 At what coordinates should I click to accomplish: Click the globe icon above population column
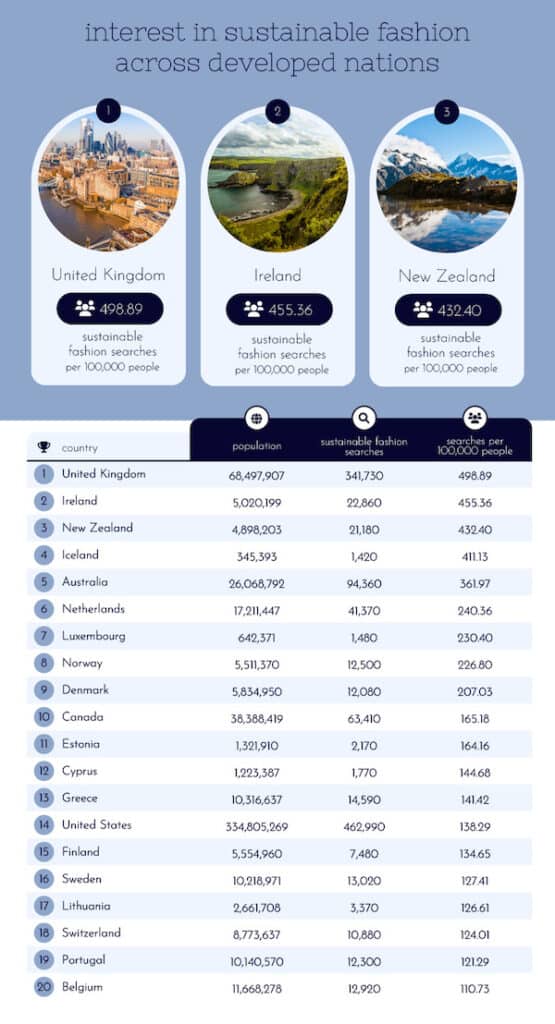257,418
